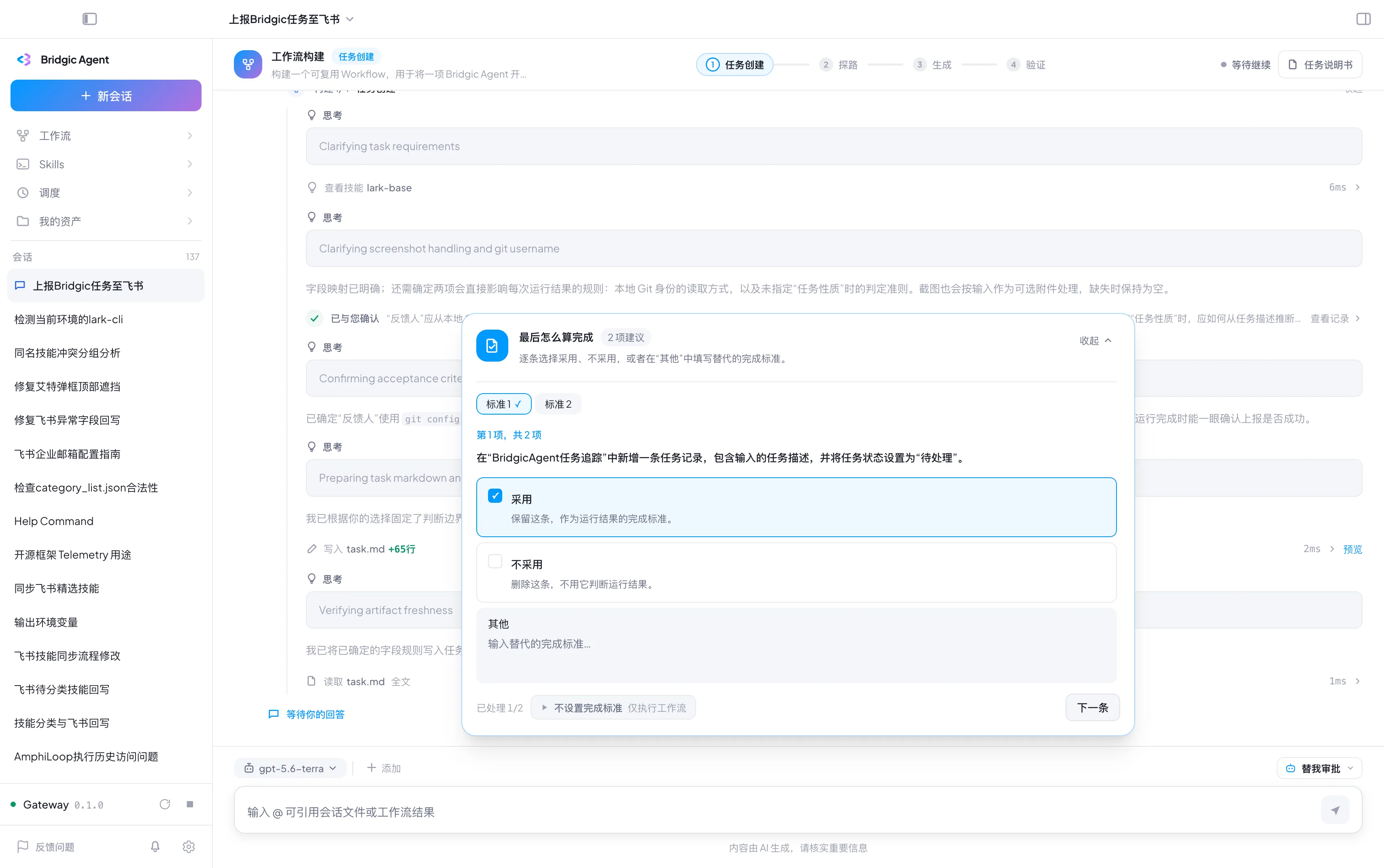
Task: Click step 2 探路 in progress bar
Action: pyautogui.click(x=838, y=64)
